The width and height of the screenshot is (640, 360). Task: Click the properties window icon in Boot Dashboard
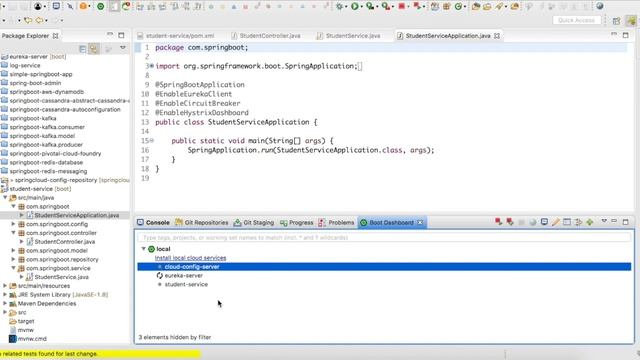567,222
